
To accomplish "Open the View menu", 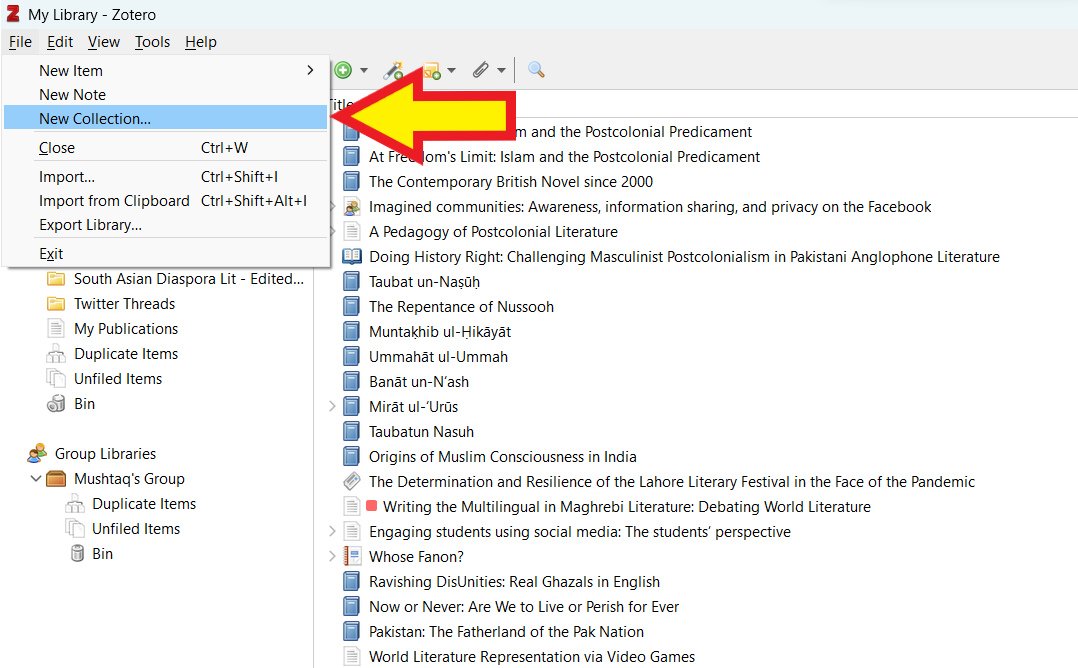I will click(x=104, y=42).
